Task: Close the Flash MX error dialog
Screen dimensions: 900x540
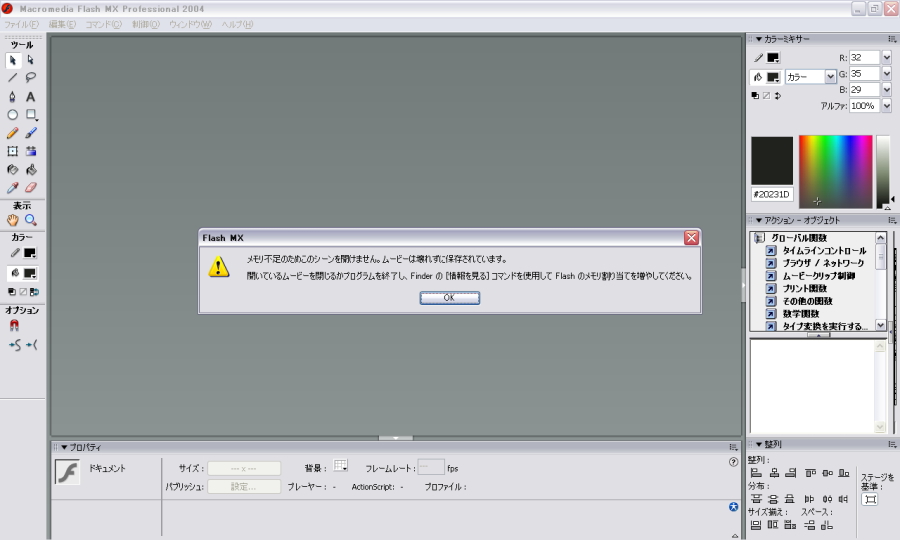Action: [x=692, y=238]
